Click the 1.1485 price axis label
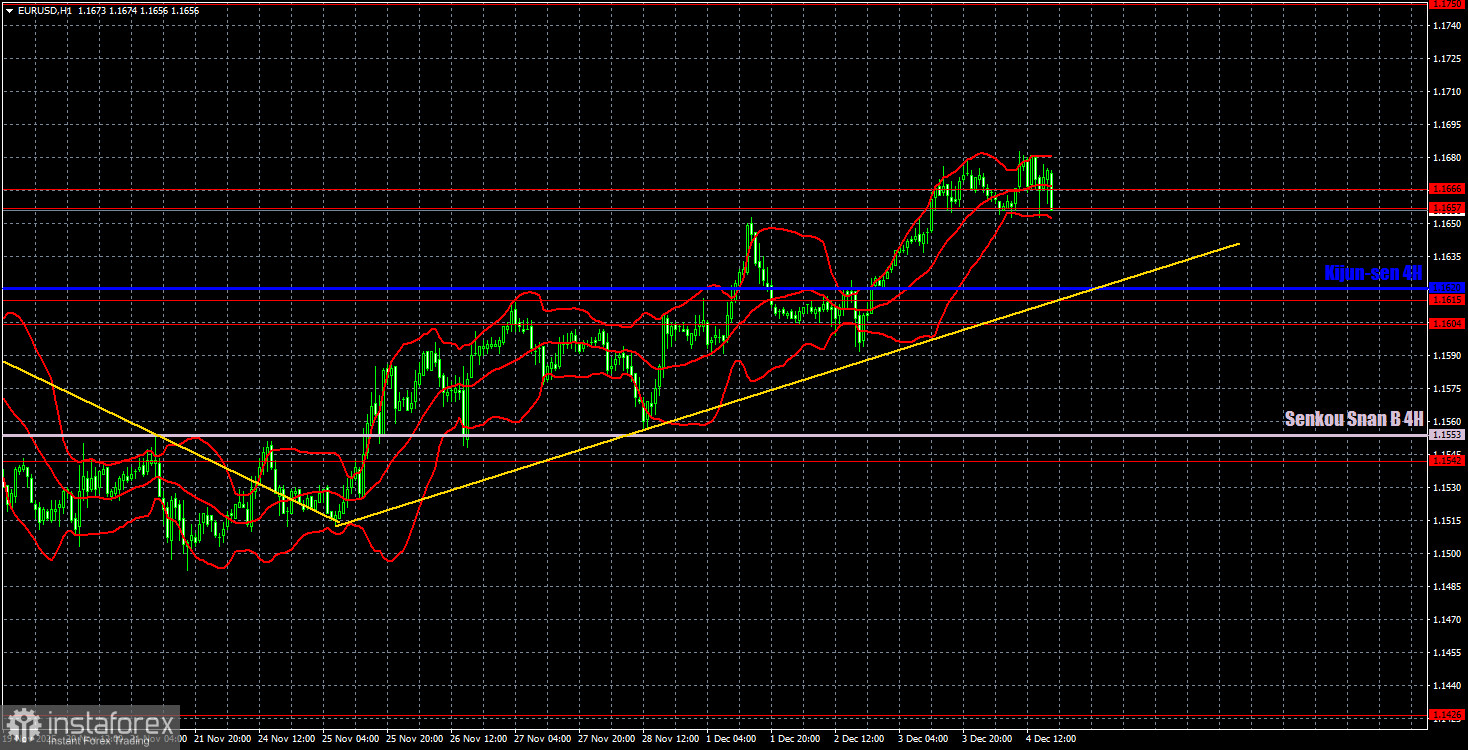Image resolution: width=1468 pixels, height=750 pixels. click(1447, 586)
